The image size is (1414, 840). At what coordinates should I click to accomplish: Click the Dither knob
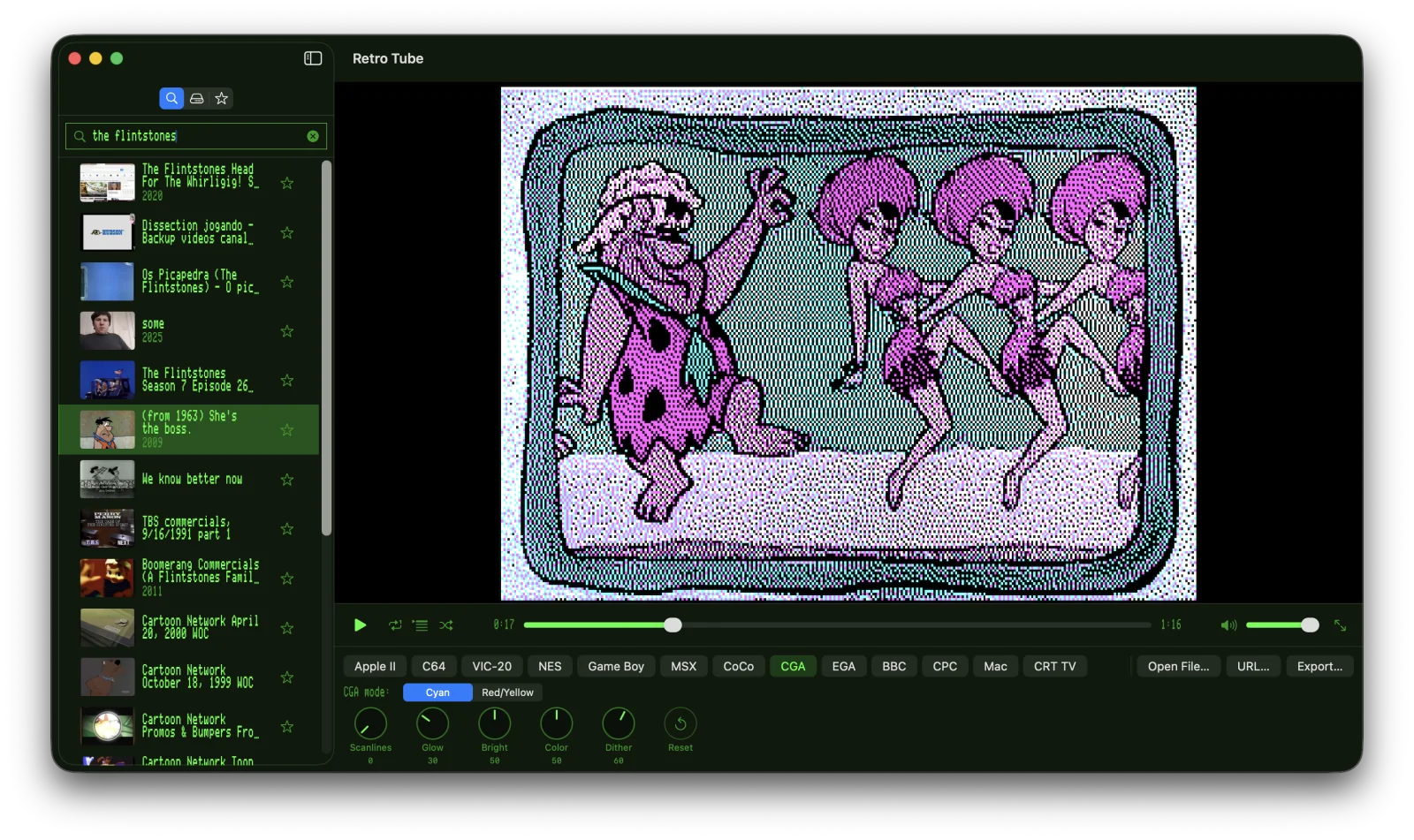pos(619,723)
